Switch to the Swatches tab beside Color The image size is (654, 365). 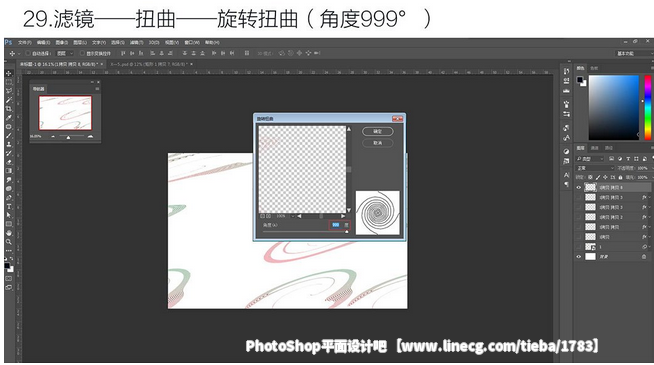(x=594, y=68)
